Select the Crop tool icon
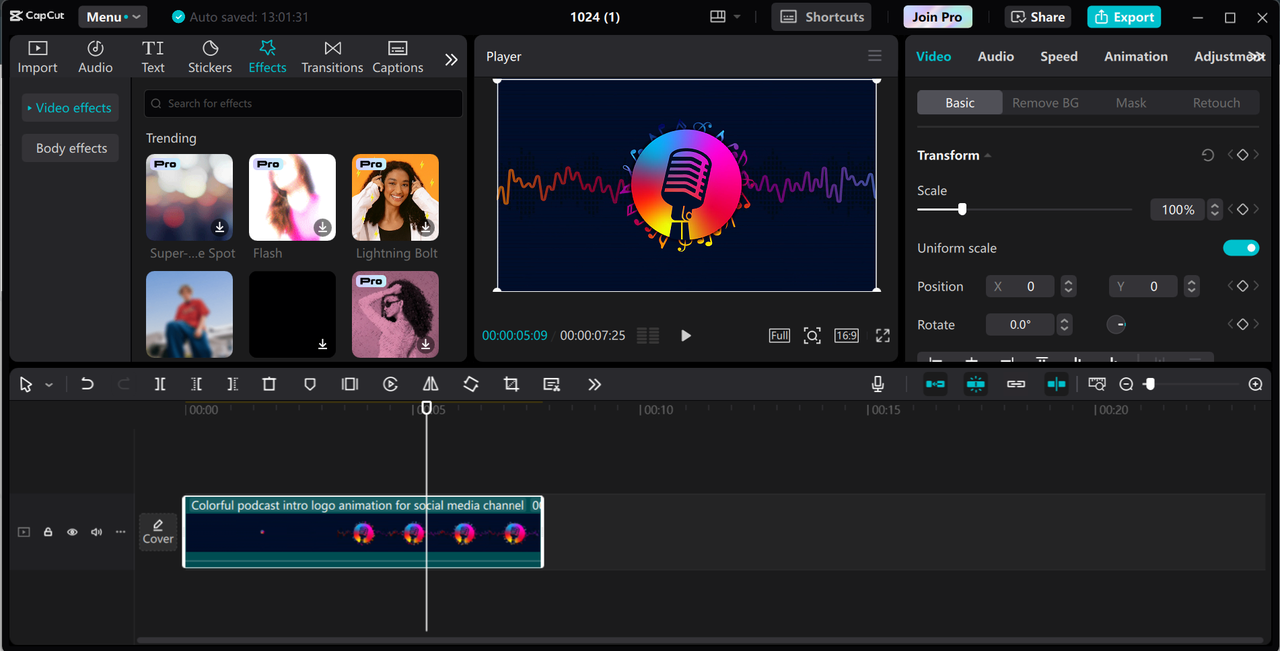 pos(511,384)
